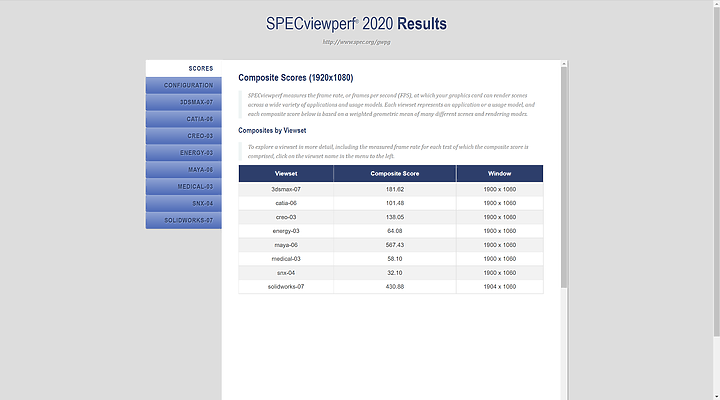Click the score value 64.08
This screenshot has width=720, height=400.
[x=395, y=231]
